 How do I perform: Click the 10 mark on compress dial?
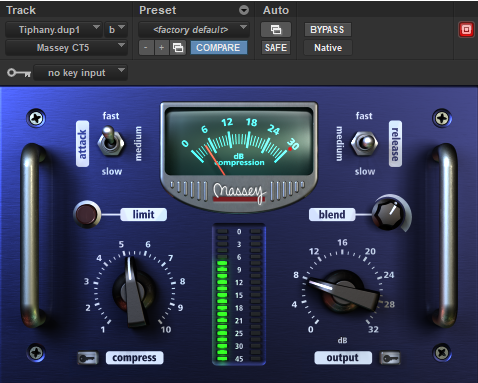click(x=166, y=329)
